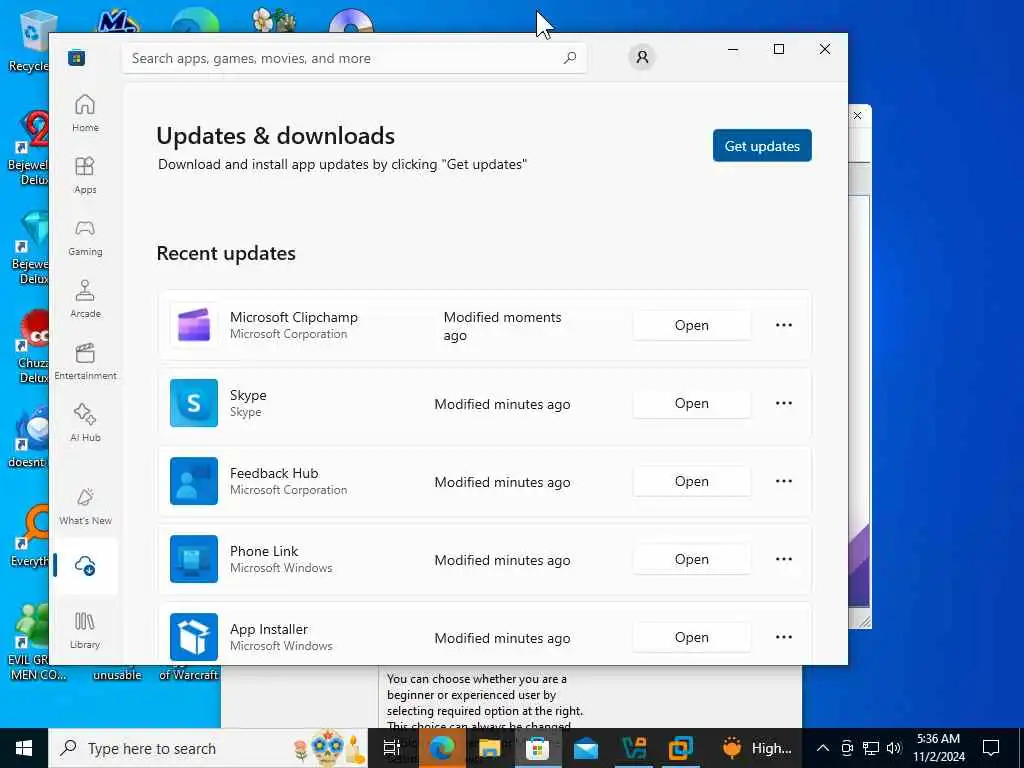The width and height of the screenshot is (1024, 768).
Task: Open more options for App Installer
Action: click(784, 637)
